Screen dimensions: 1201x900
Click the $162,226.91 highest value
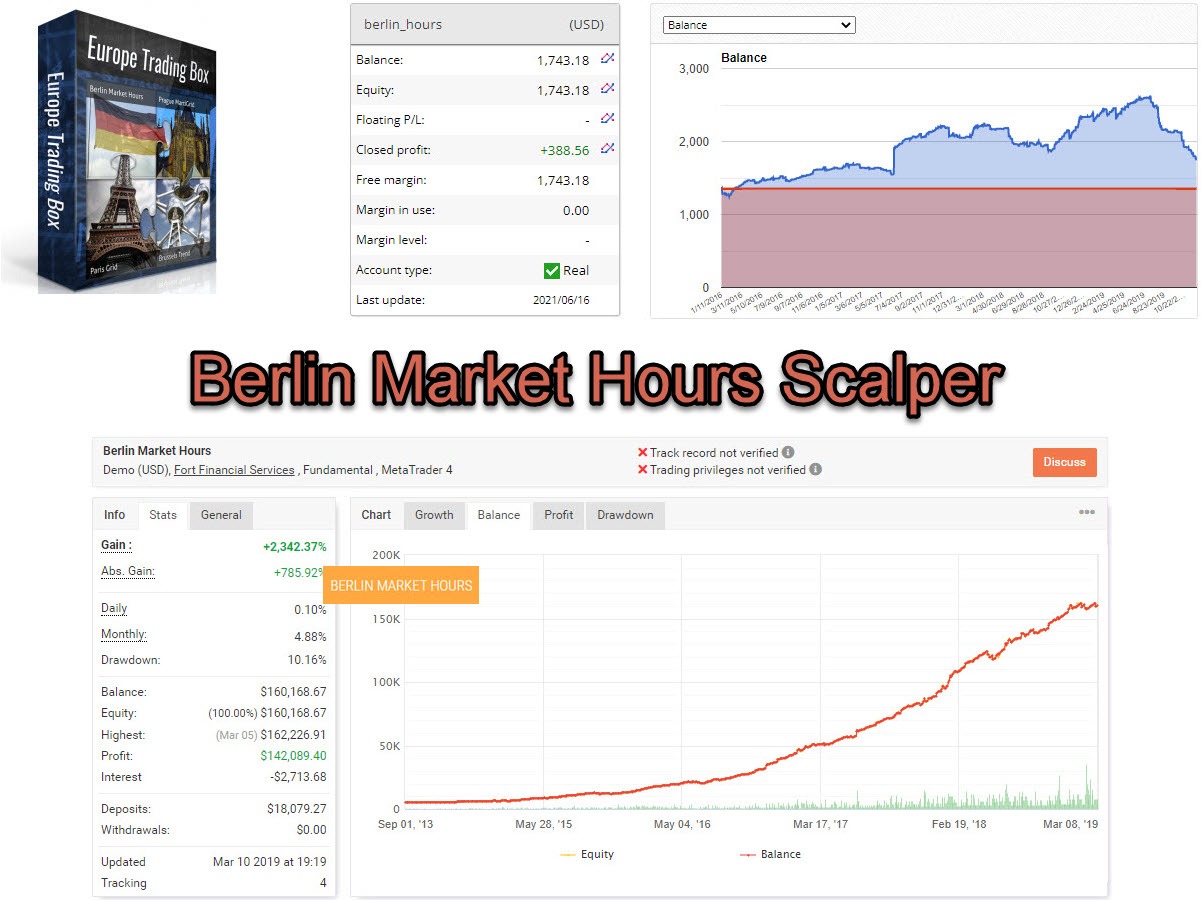(x=293, y=735)
